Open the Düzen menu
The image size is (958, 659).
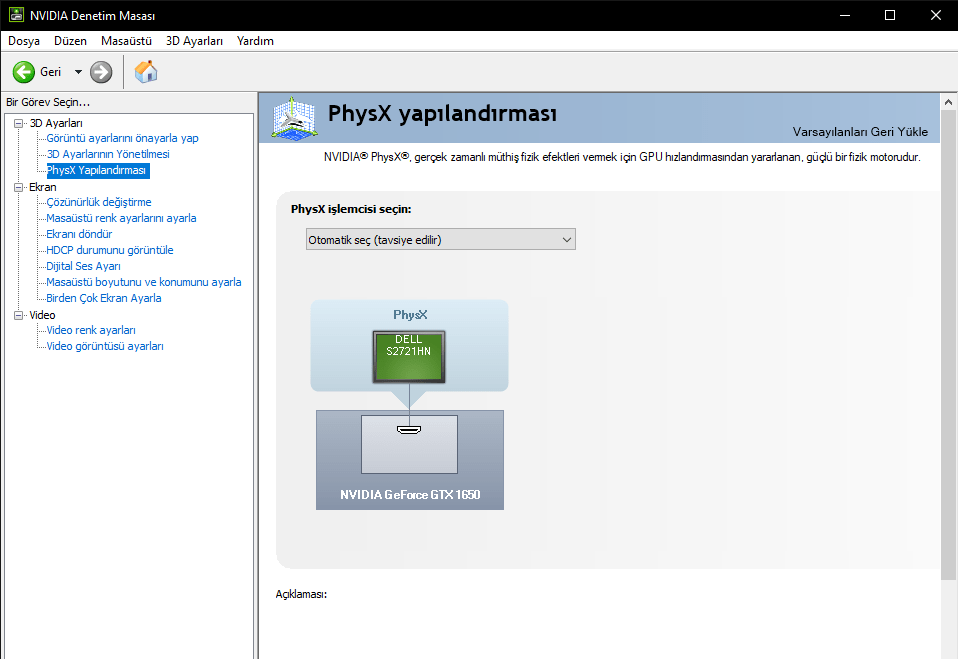click(x=70, y=41)
